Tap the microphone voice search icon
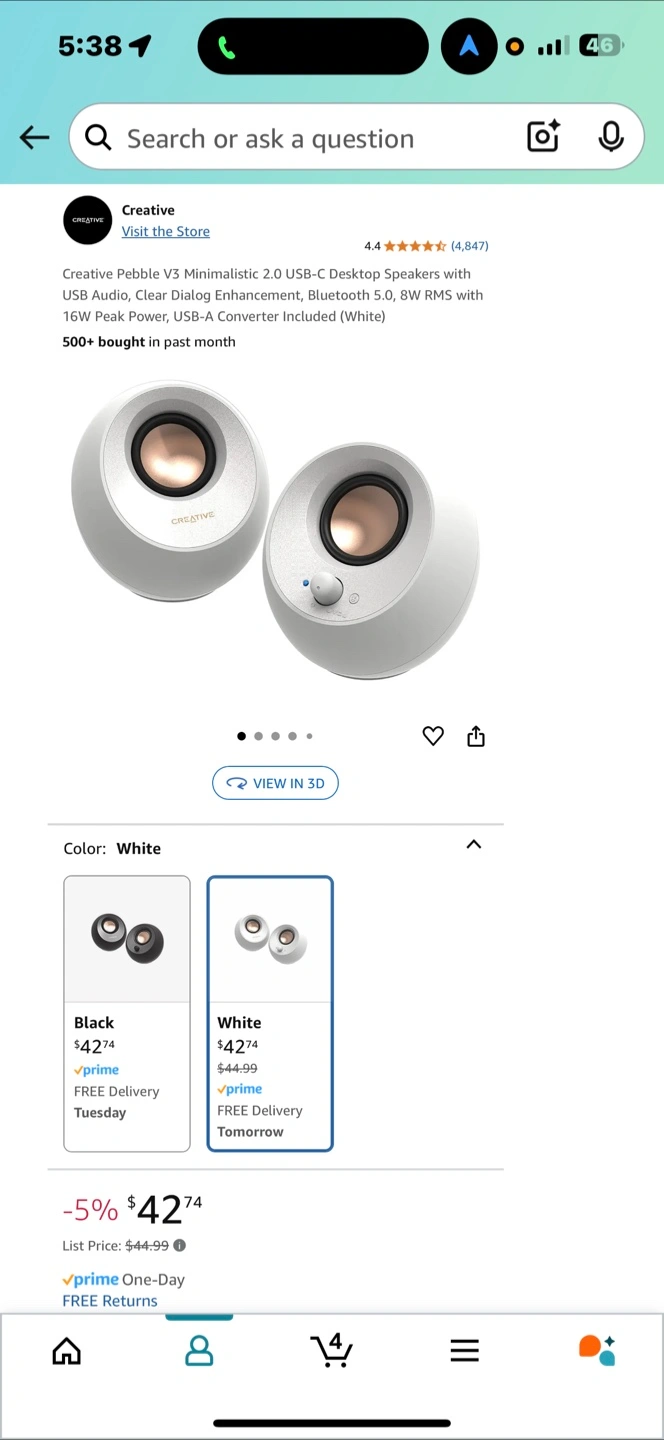The height and width of the screenshot is (1440, 664). (611, 137)
